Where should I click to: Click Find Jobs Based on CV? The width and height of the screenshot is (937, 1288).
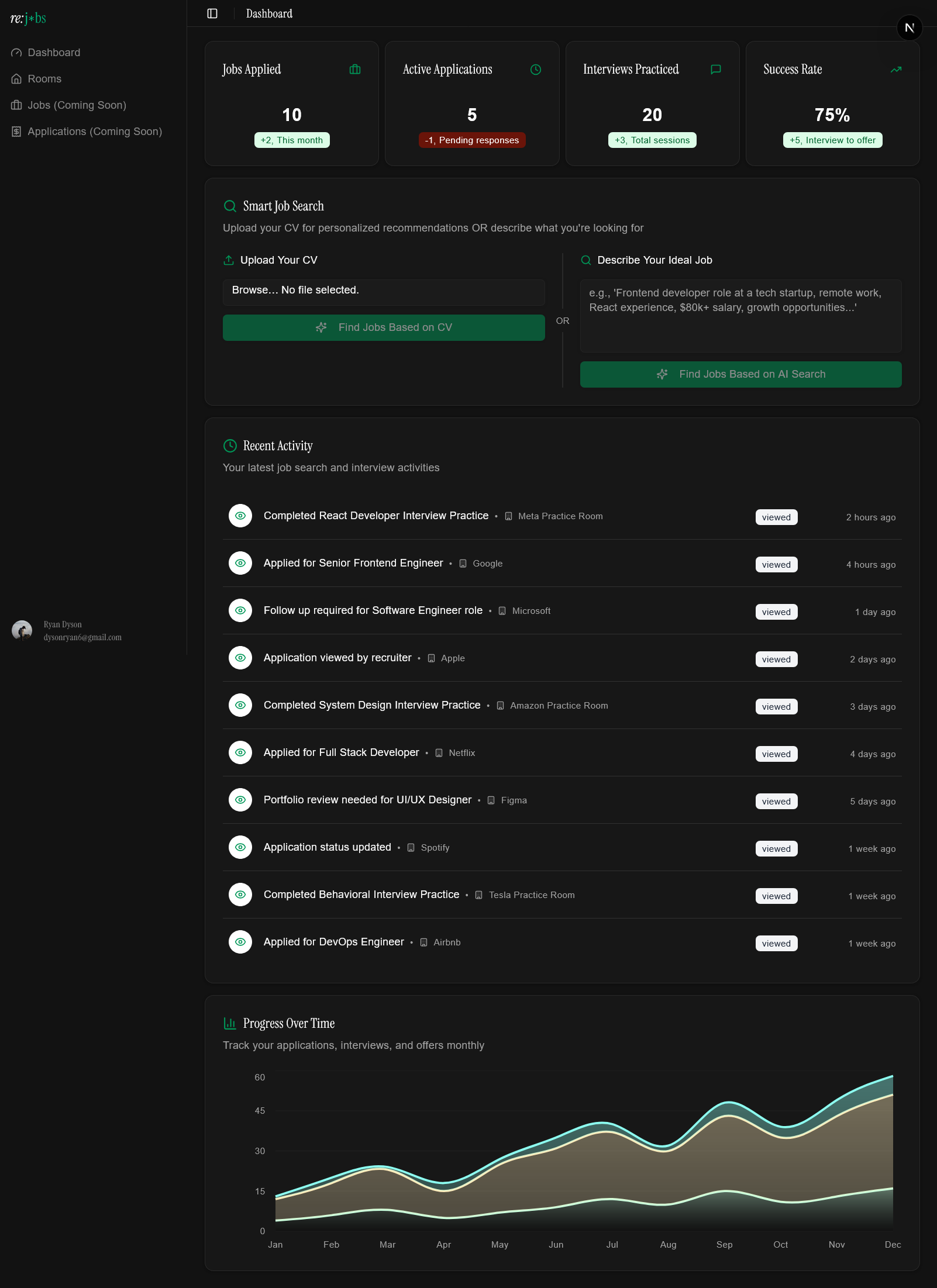tap(384, 327)
